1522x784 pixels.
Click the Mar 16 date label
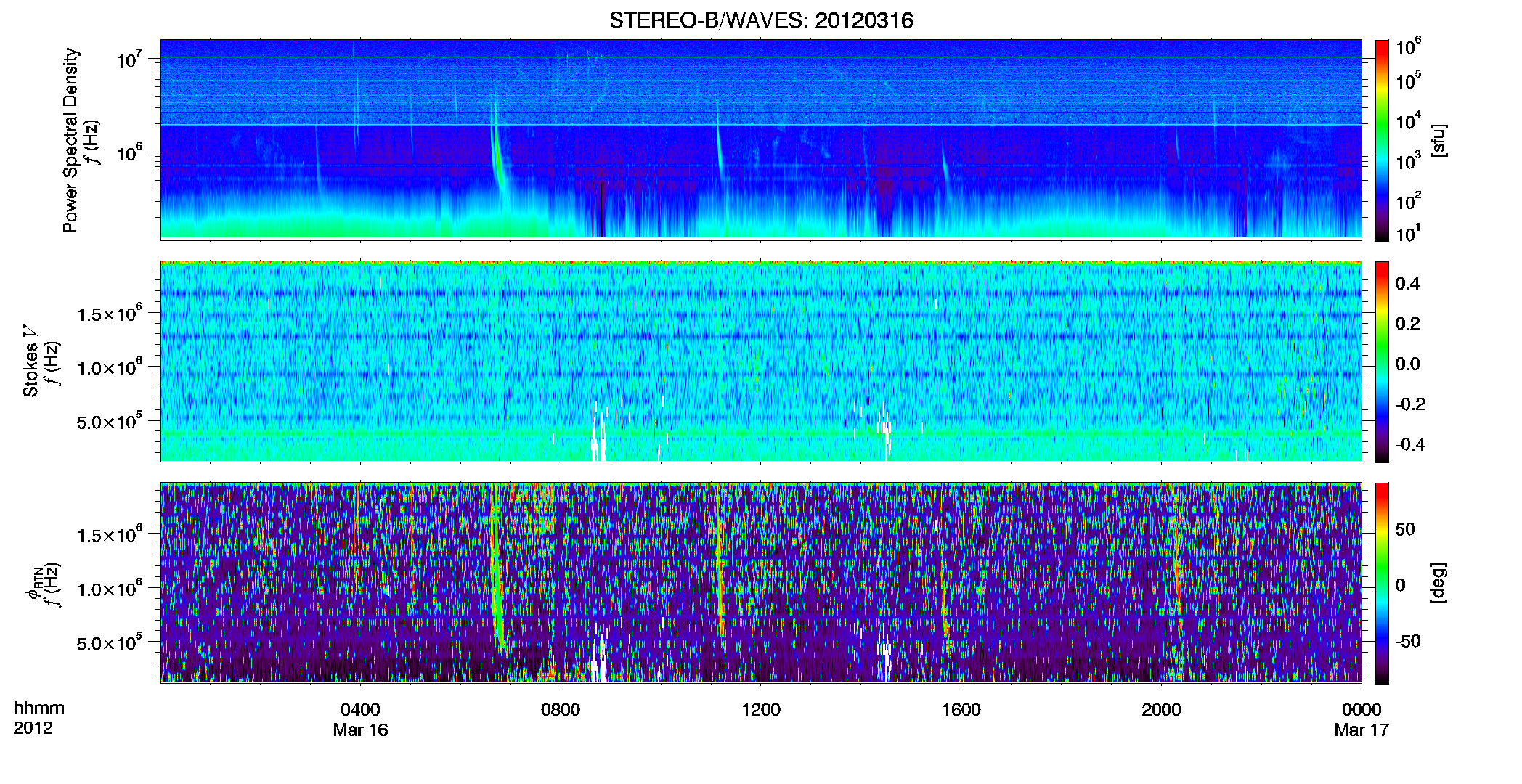360,730
